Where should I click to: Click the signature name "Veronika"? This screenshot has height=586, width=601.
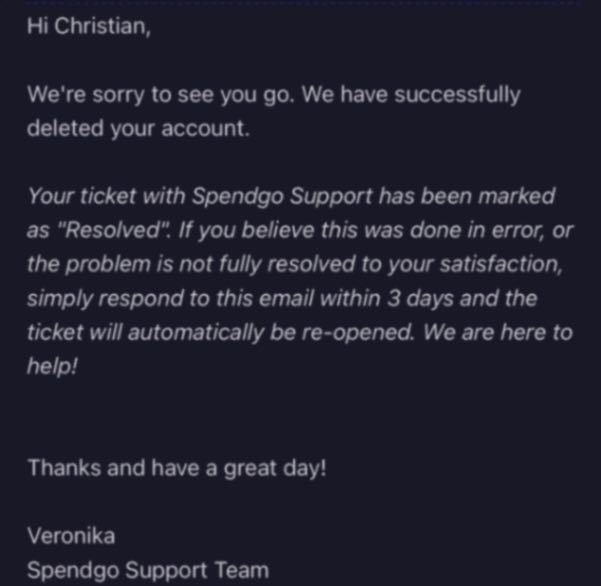pos(71,536)
